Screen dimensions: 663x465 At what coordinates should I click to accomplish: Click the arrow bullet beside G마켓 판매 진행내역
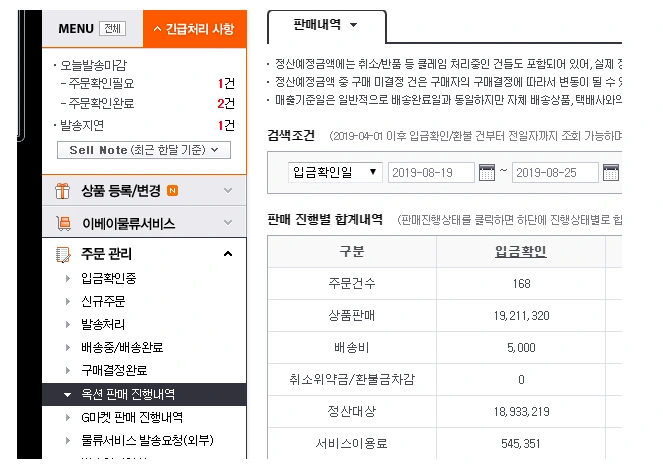(x=68, y=418)
